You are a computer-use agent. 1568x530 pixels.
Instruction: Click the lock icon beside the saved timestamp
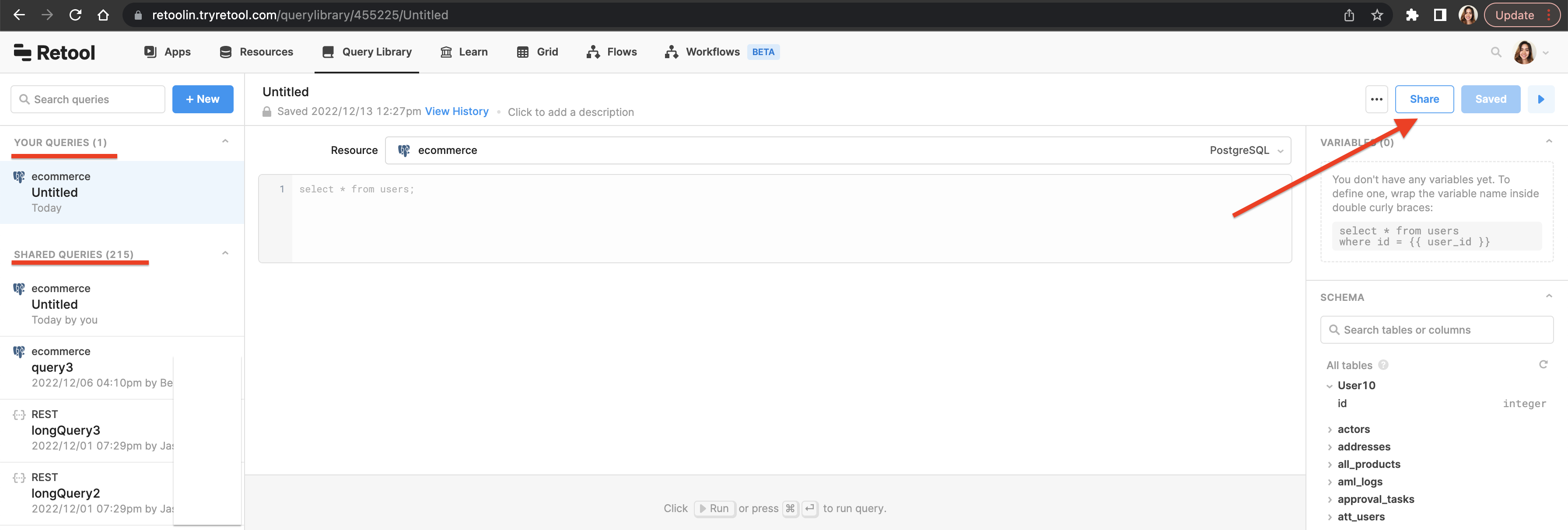[266, 112]
